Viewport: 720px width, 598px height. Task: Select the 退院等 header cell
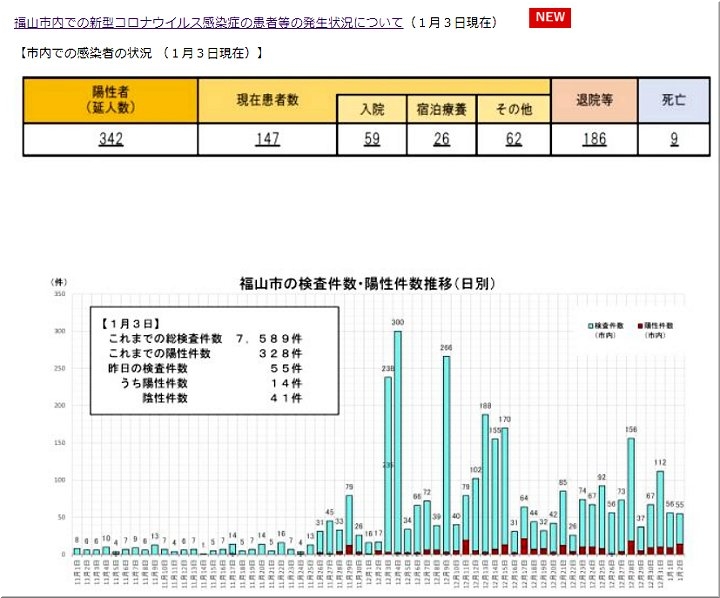tap(594, 99)
